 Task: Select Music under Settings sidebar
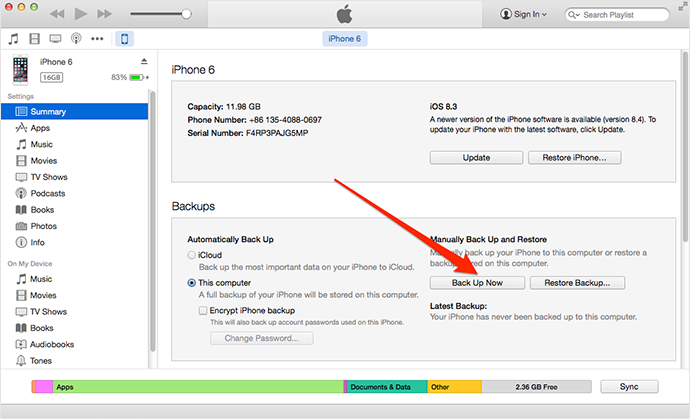pos(74,144)
